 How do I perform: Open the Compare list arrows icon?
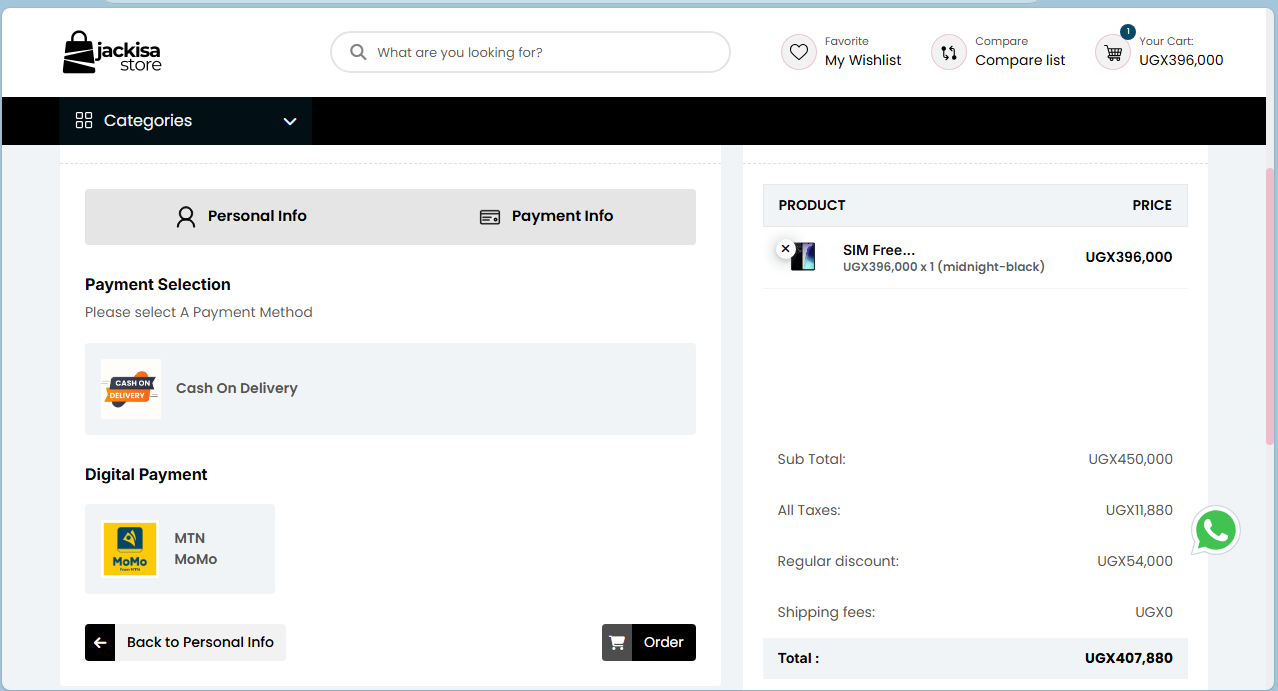coord(948,51)
